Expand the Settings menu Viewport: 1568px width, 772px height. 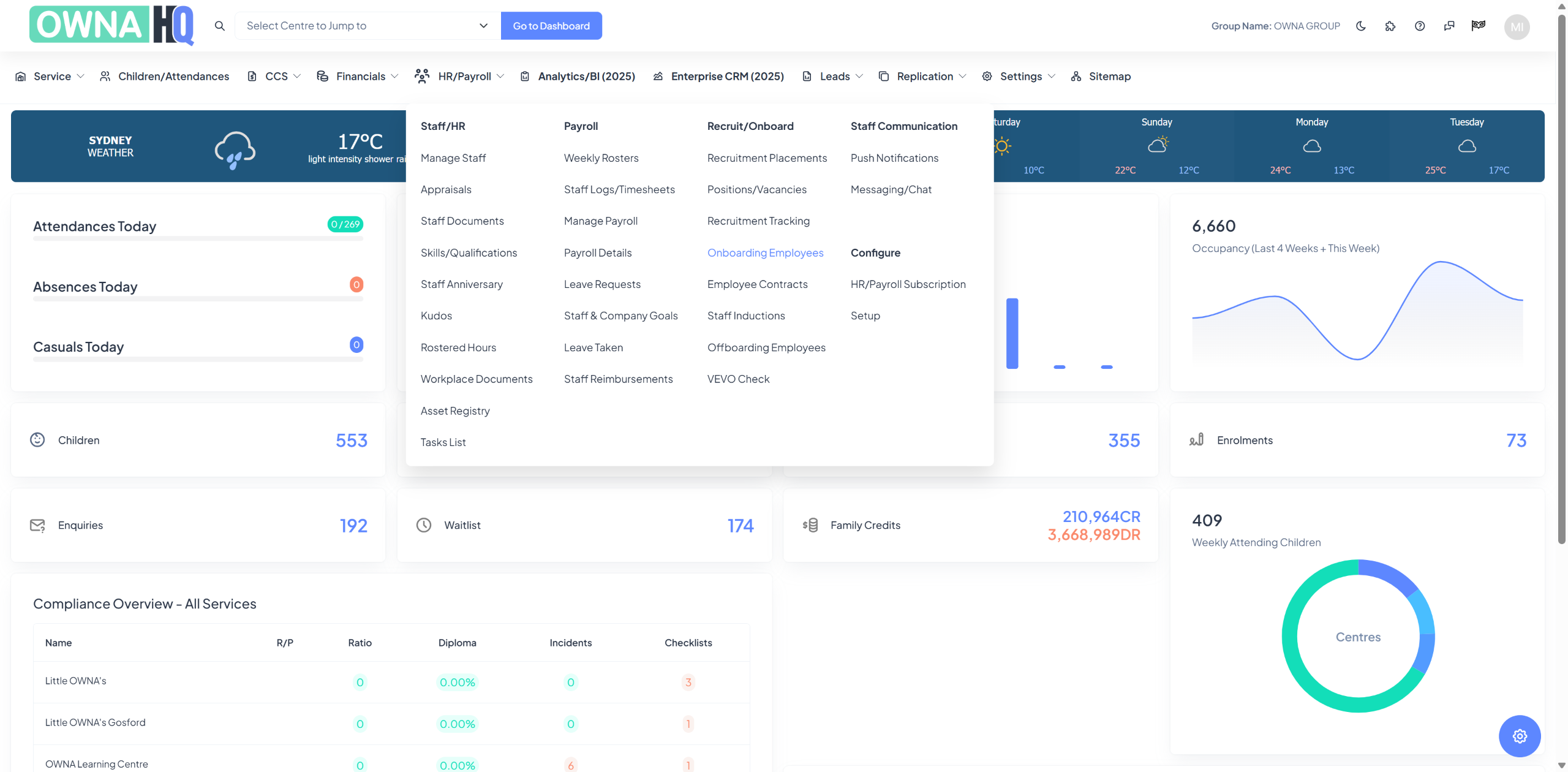click(1019, 77)
